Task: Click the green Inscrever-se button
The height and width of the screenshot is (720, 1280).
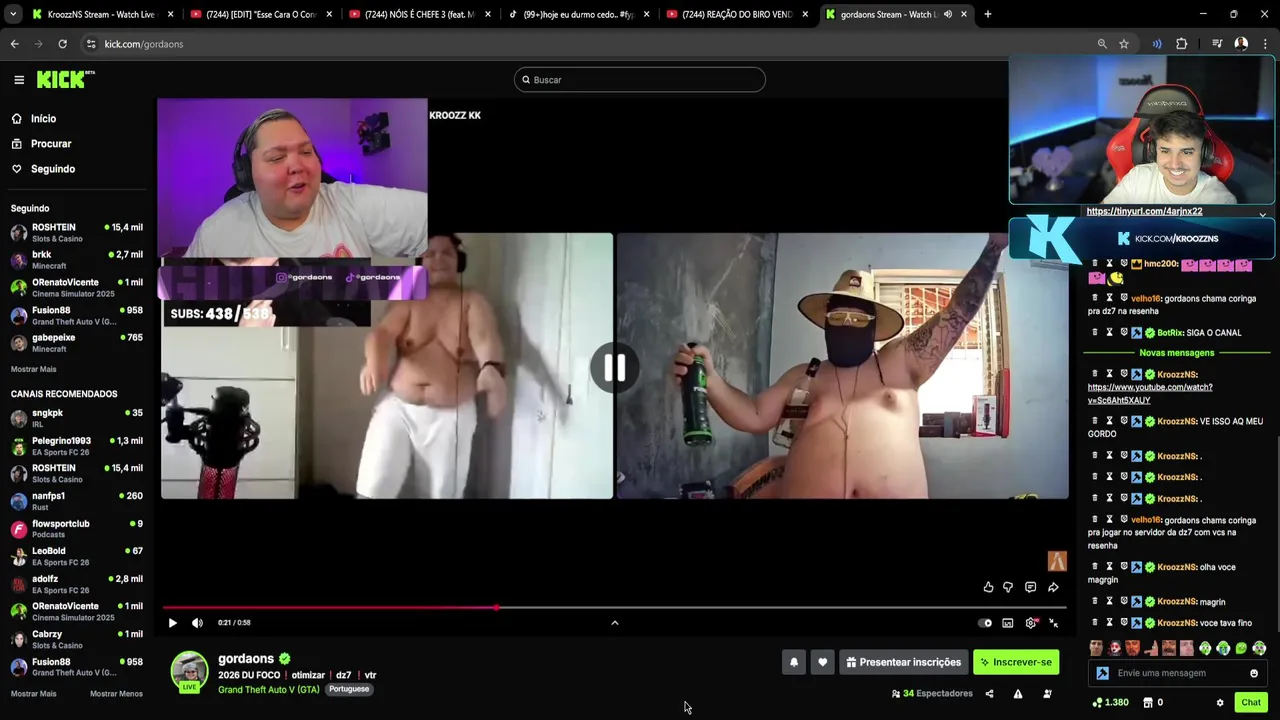Action: coord(1016,662)
